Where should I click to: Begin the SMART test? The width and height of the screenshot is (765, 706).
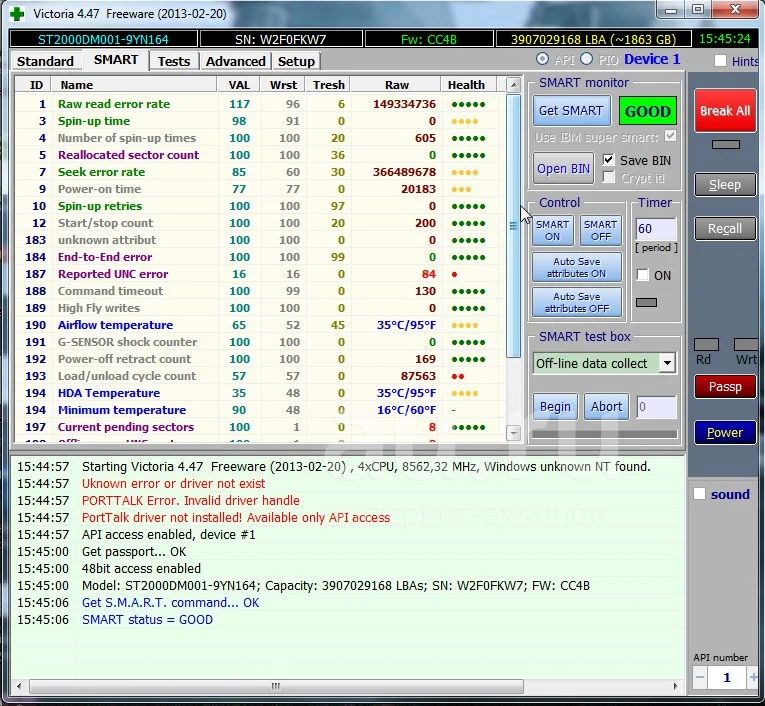pos(555,406)
